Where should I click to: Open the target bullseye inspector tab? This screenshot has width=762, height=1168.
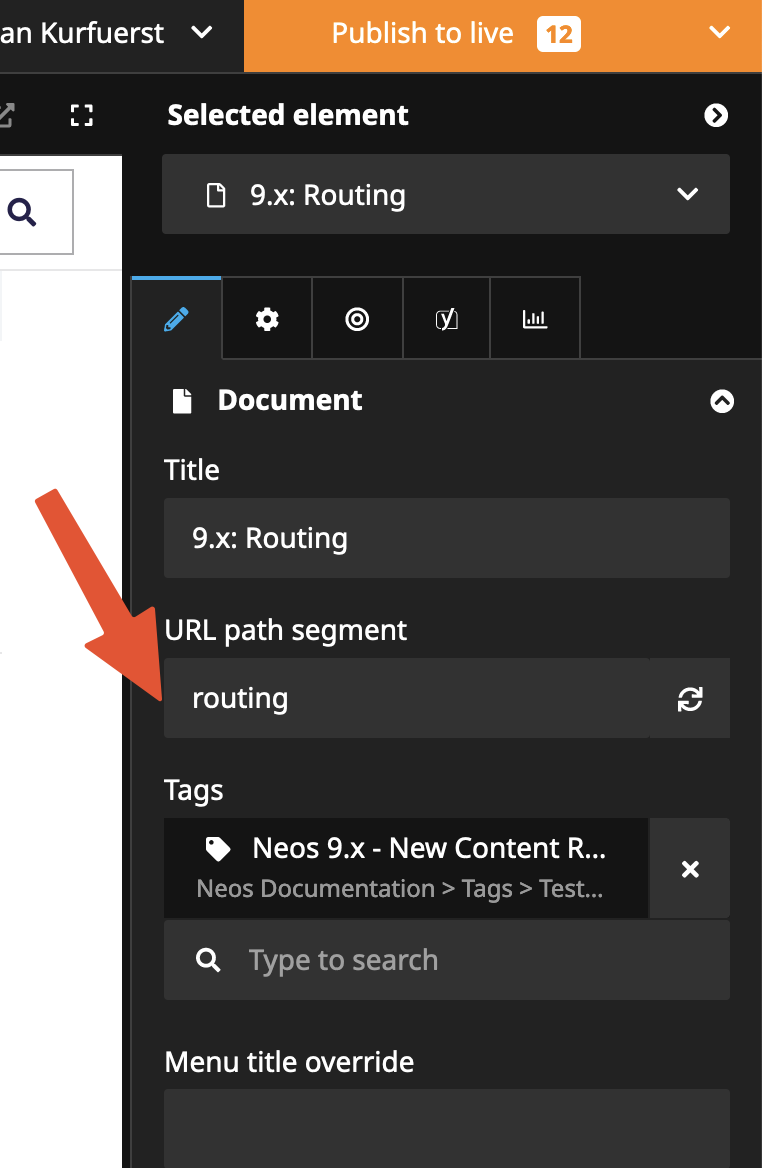point(357,319)
